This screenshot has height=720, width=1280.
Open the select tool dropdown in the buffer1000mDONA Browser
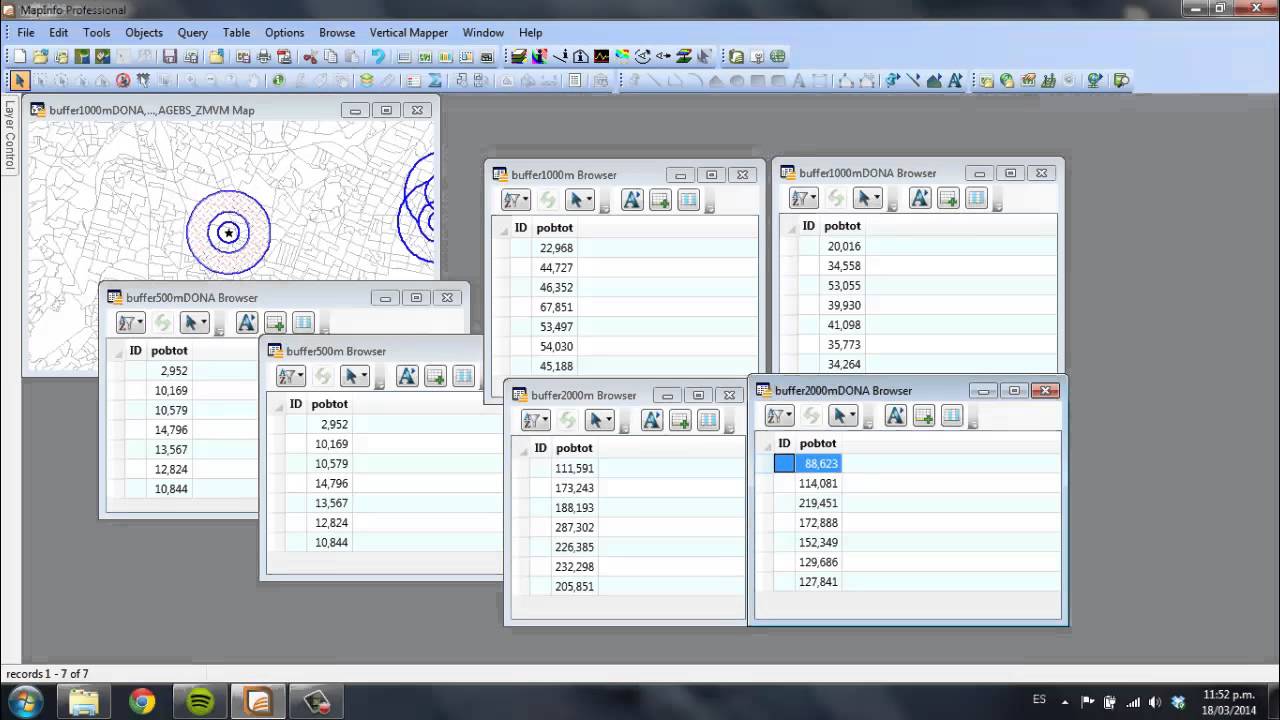(x=868, y=198)
